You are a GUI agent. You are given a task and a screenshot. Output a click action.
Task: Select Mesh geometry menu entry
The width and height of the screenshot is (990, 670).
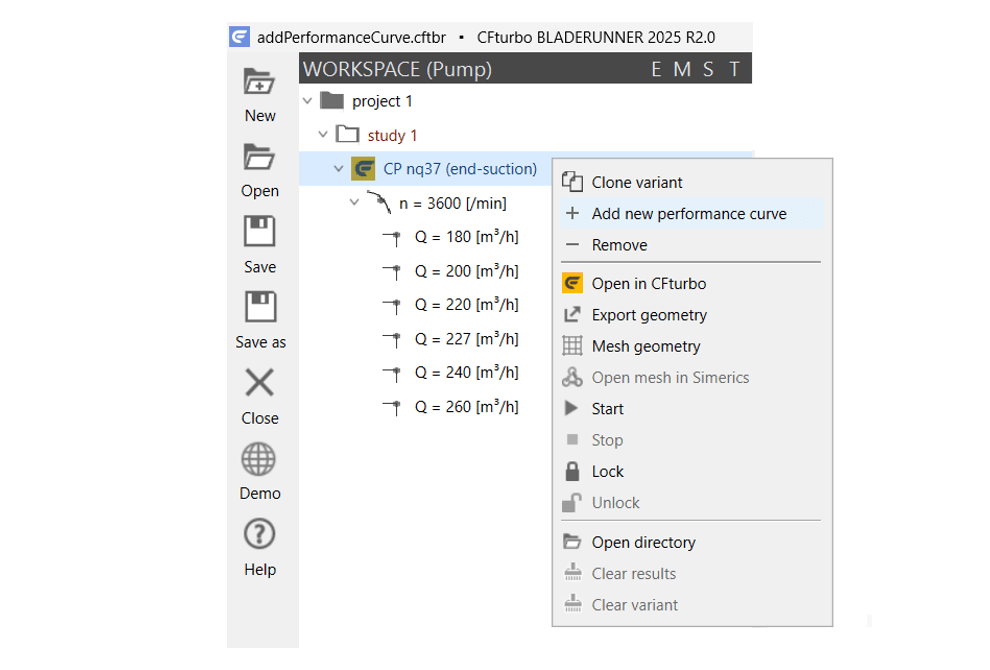click(x=691, y=346)
